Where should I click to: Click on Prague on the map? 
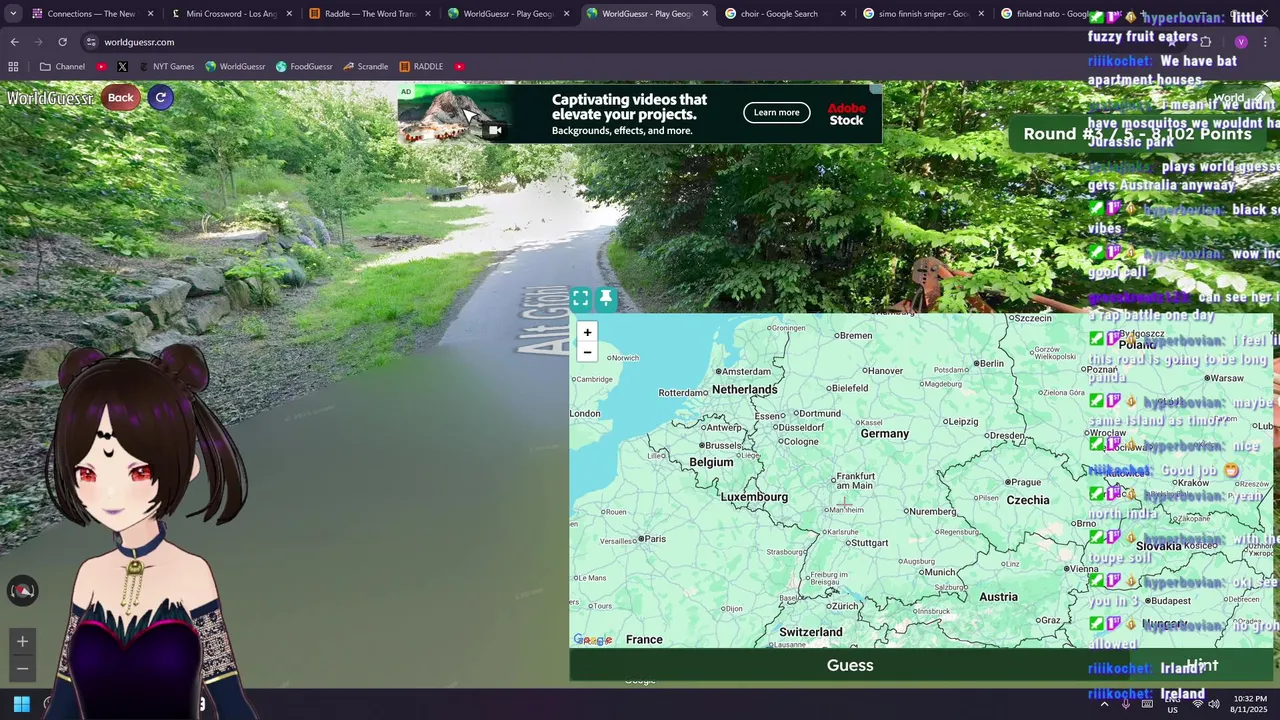pyautogui.click(x=1025, y=482)
